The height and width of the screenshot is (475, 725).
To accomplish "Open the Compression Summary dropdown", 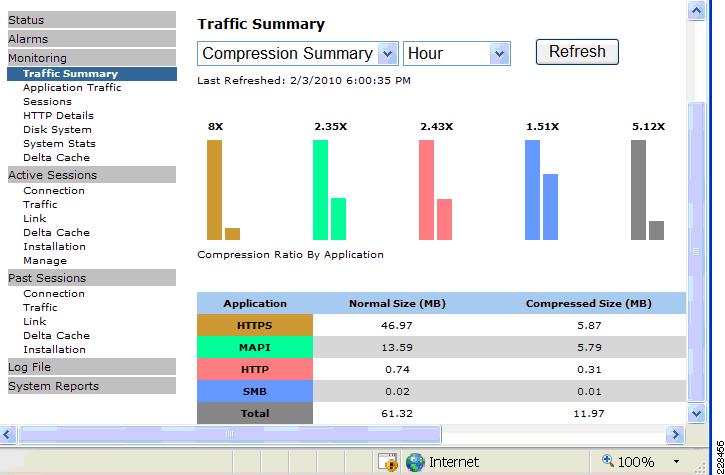I will click(387, 54).
